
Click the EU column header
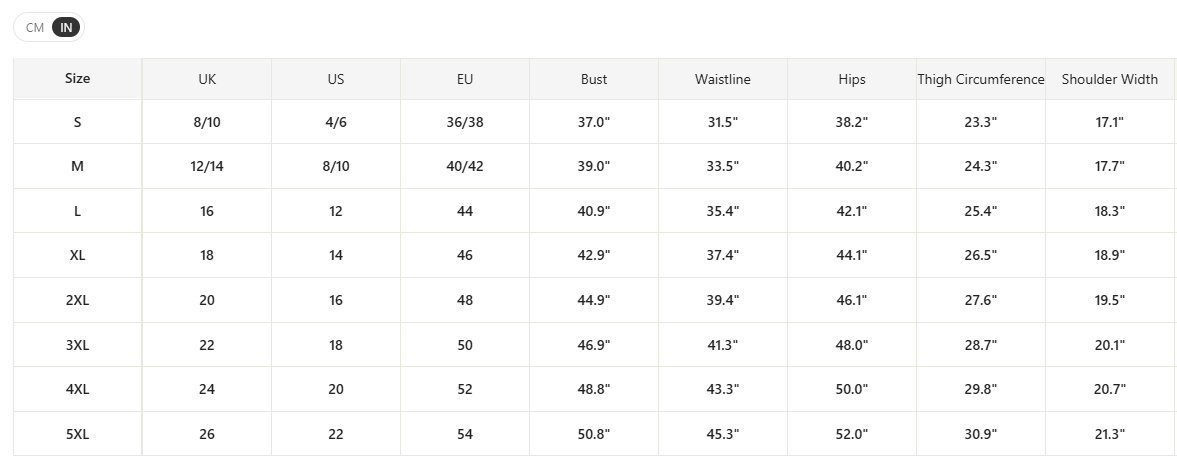click(x=465, y=79)
